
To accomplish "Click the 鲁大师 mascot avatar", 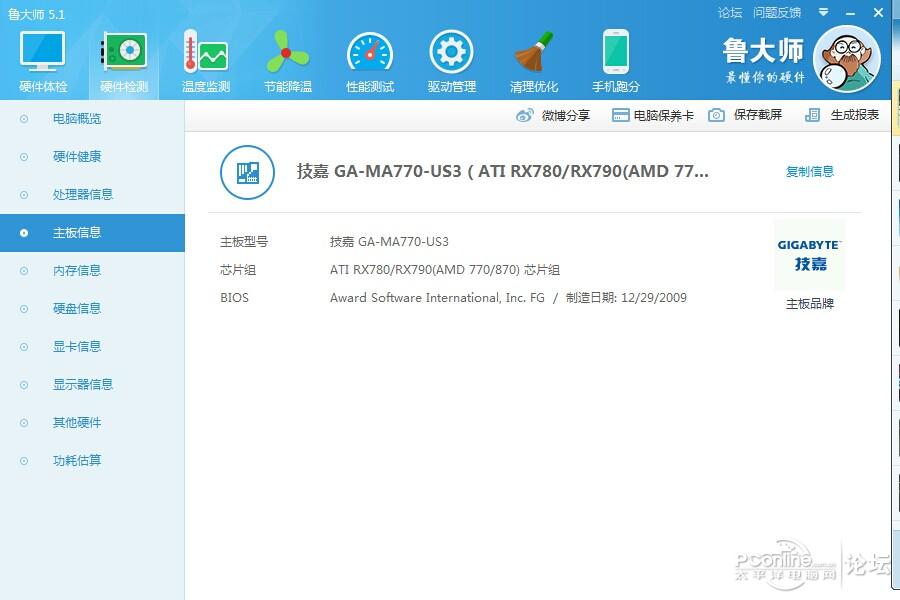I will click(x=847, y=59).
